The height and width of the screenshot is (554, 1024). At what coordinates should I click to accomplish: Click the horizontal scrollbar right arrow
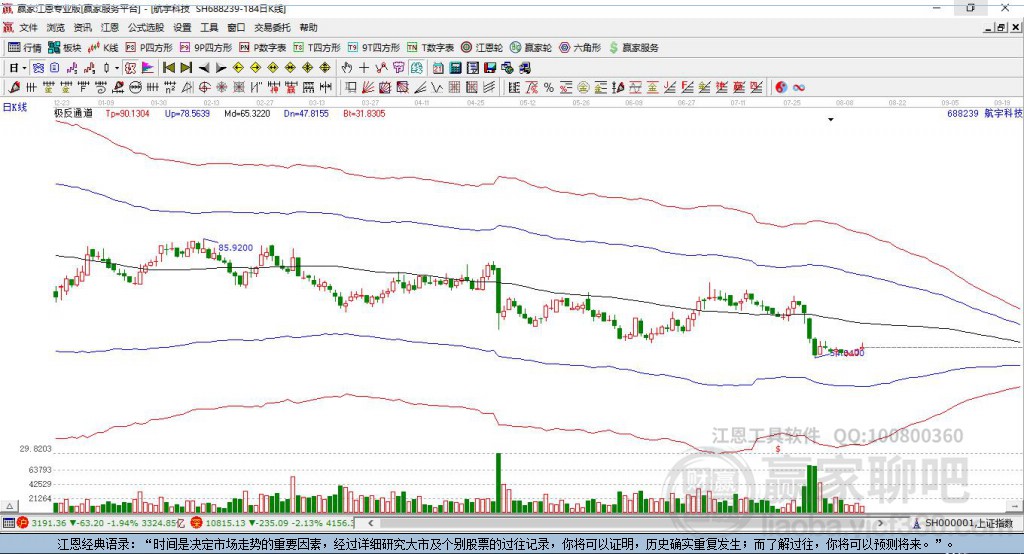click(x=880, y=523)
